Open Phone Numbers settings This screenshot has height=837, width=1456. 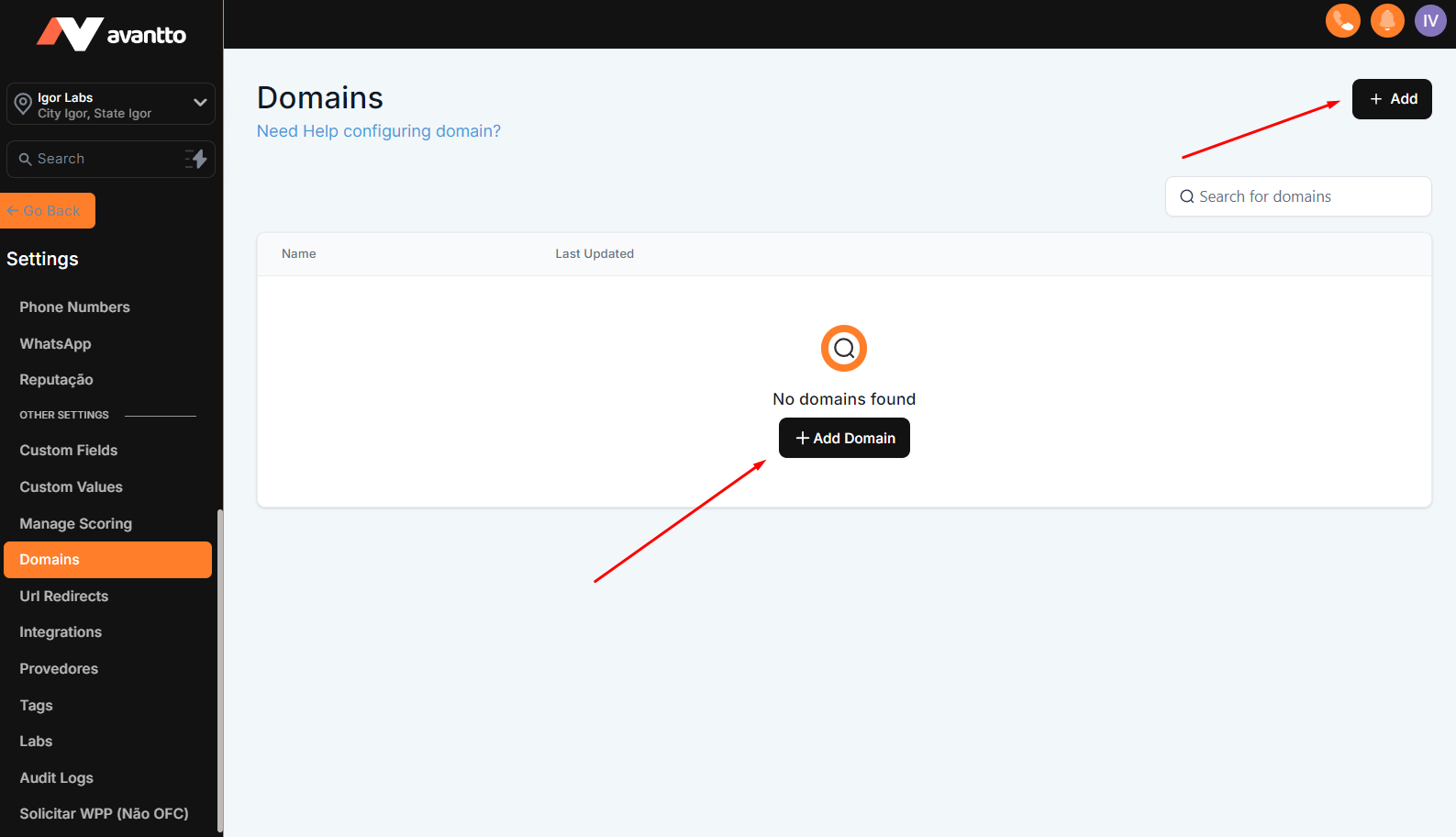(74, 307)
